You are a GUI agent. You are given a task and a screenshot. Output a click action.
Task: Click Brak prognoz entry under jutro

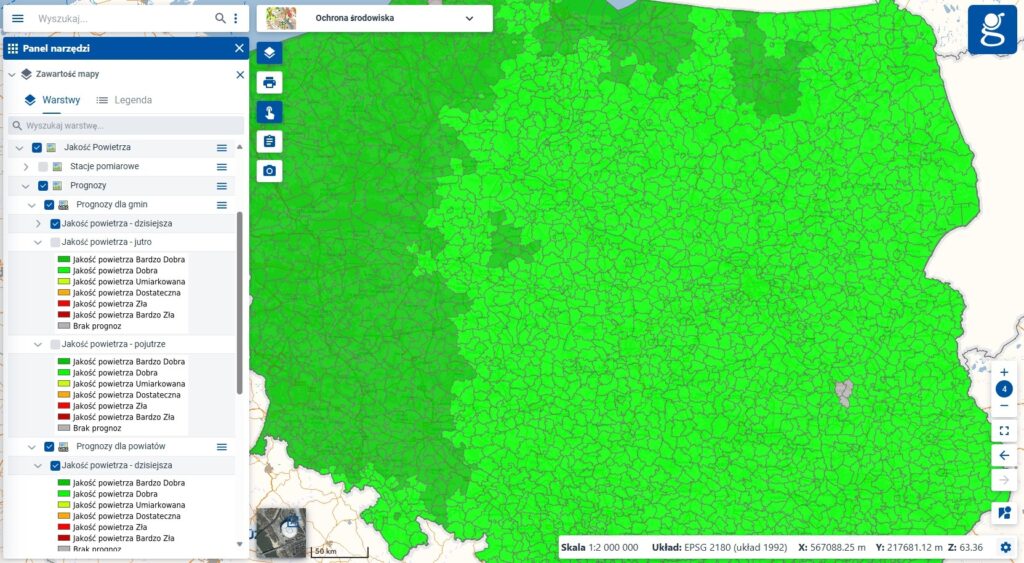click(89, 326)
